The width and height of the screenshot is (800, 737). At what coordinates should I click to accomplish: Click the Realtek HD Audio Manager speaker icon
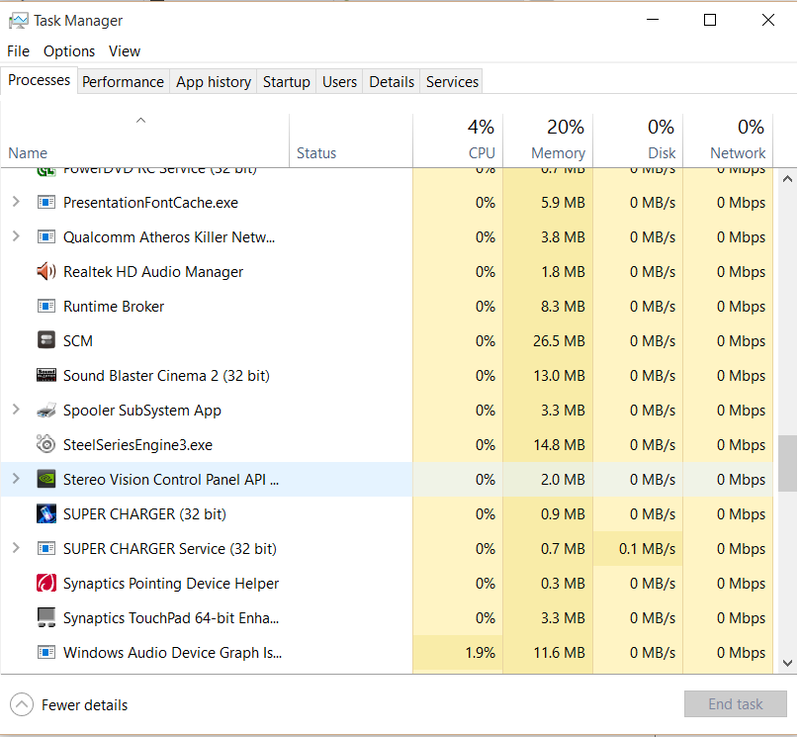click(46, 271)
